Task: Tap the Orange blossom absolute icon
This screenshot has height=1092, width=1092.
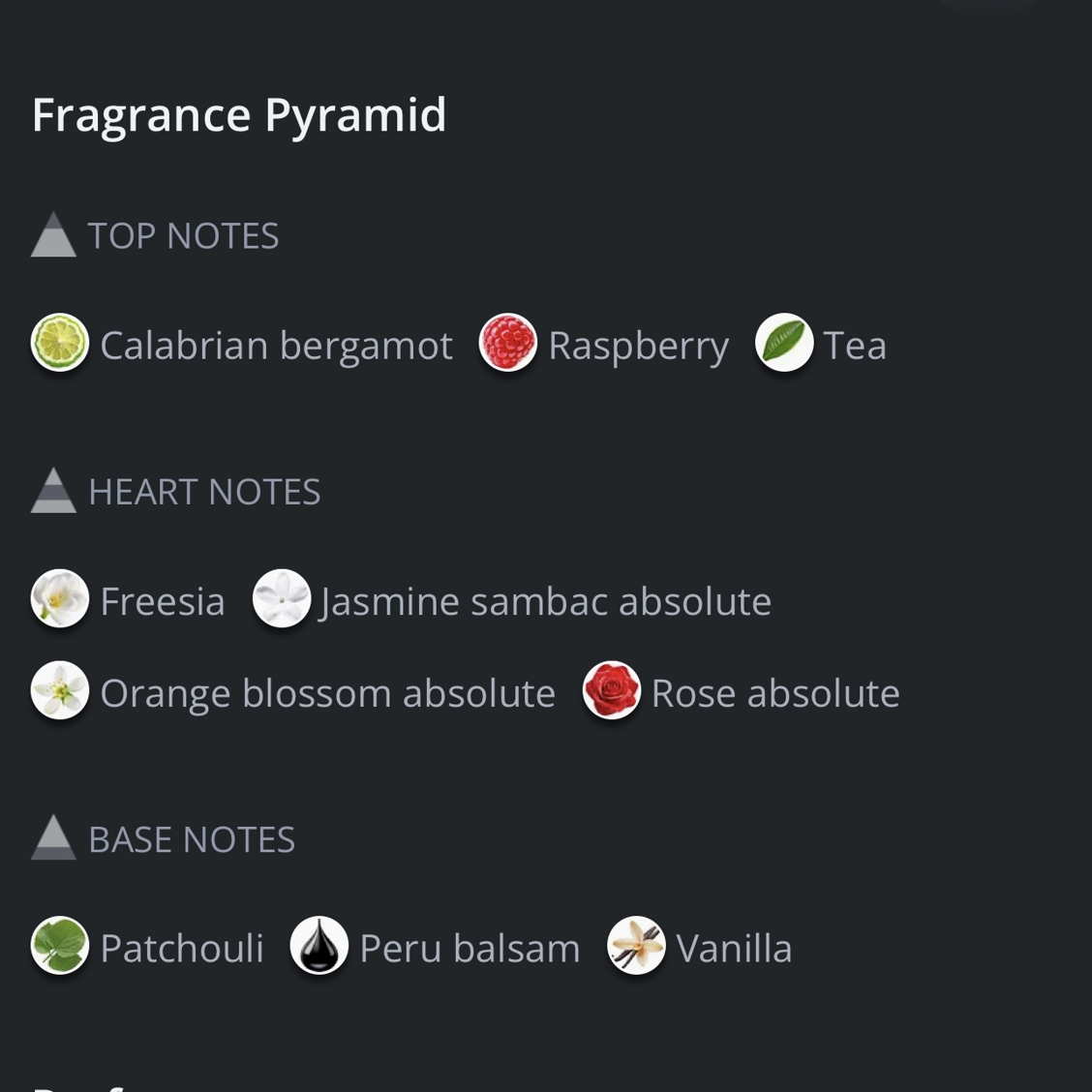Action: click(60, 689)
